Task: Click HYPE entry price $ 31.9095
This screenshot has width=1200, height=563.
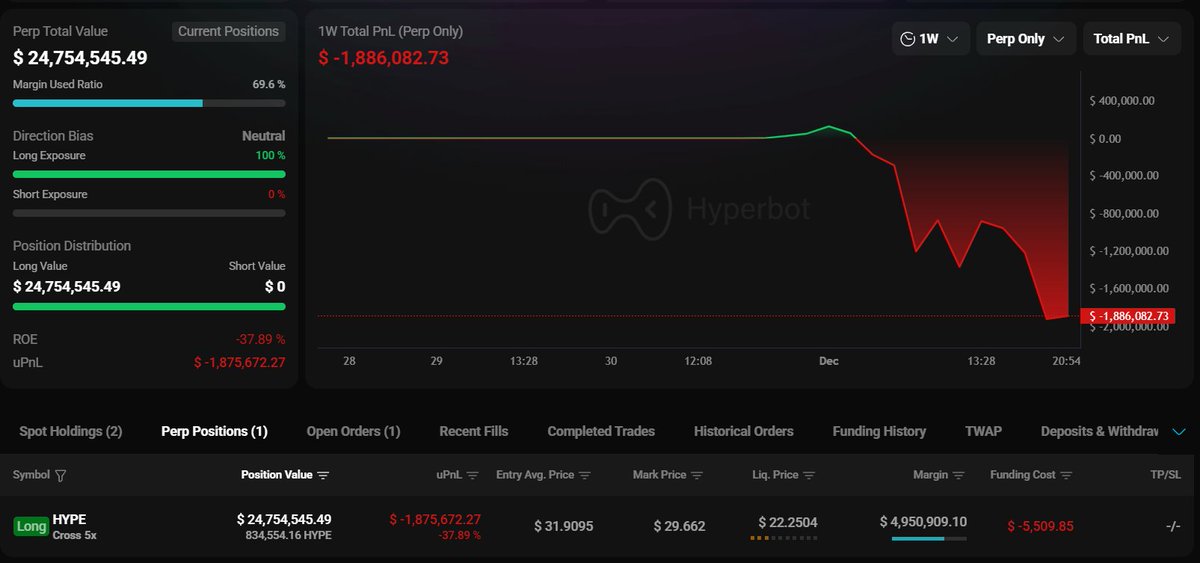Action: click(564, 526)
